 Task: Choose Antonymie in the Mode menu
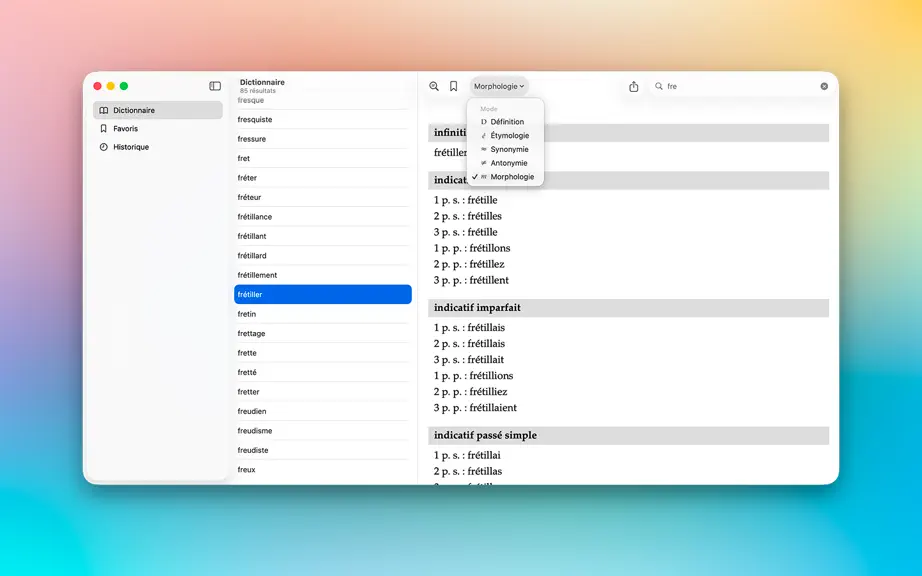(505, 163)
